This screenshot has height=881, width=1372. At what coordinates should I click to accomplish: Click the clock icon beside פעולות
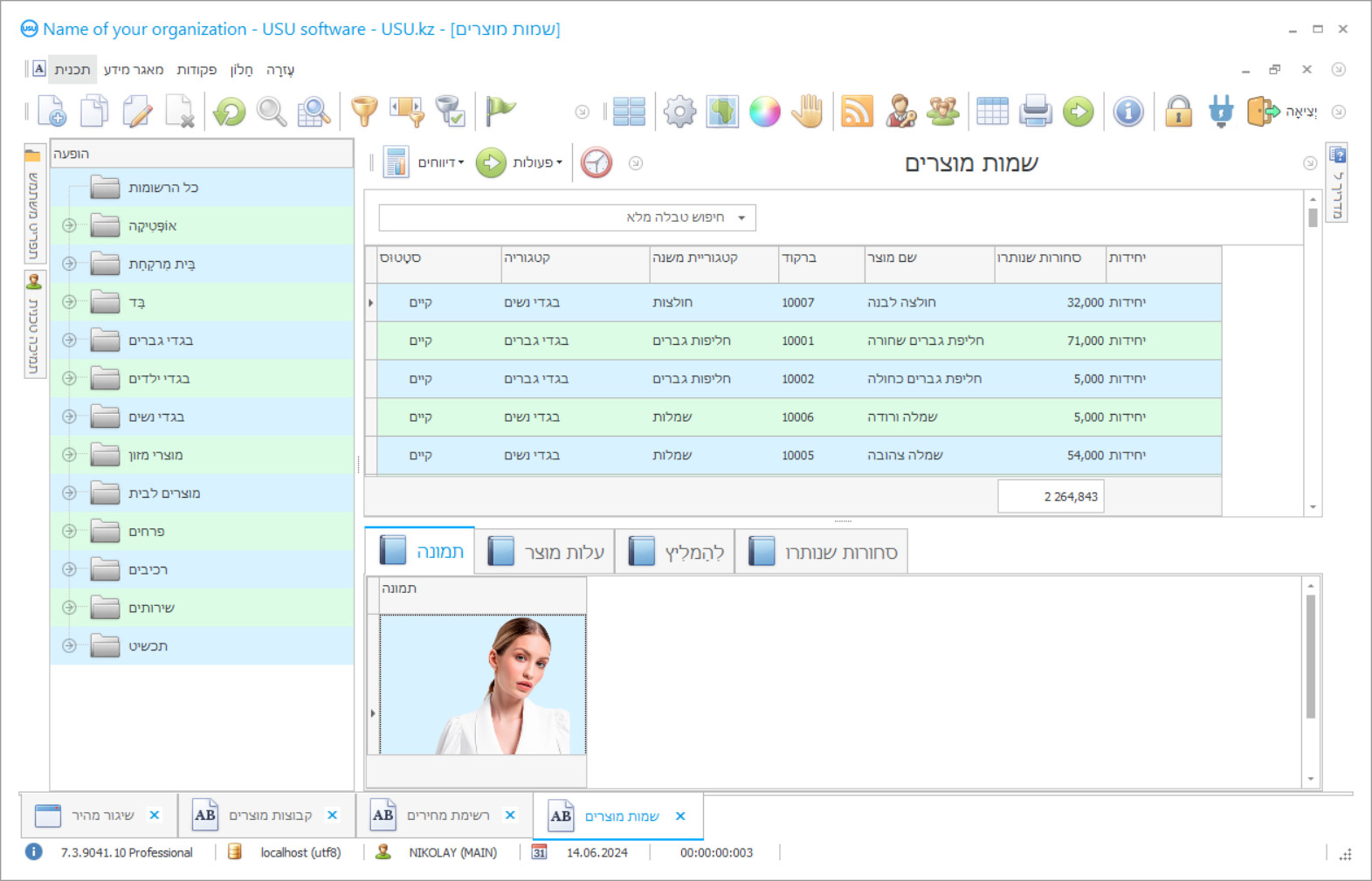pyautogui.click(x=596, y=163)
